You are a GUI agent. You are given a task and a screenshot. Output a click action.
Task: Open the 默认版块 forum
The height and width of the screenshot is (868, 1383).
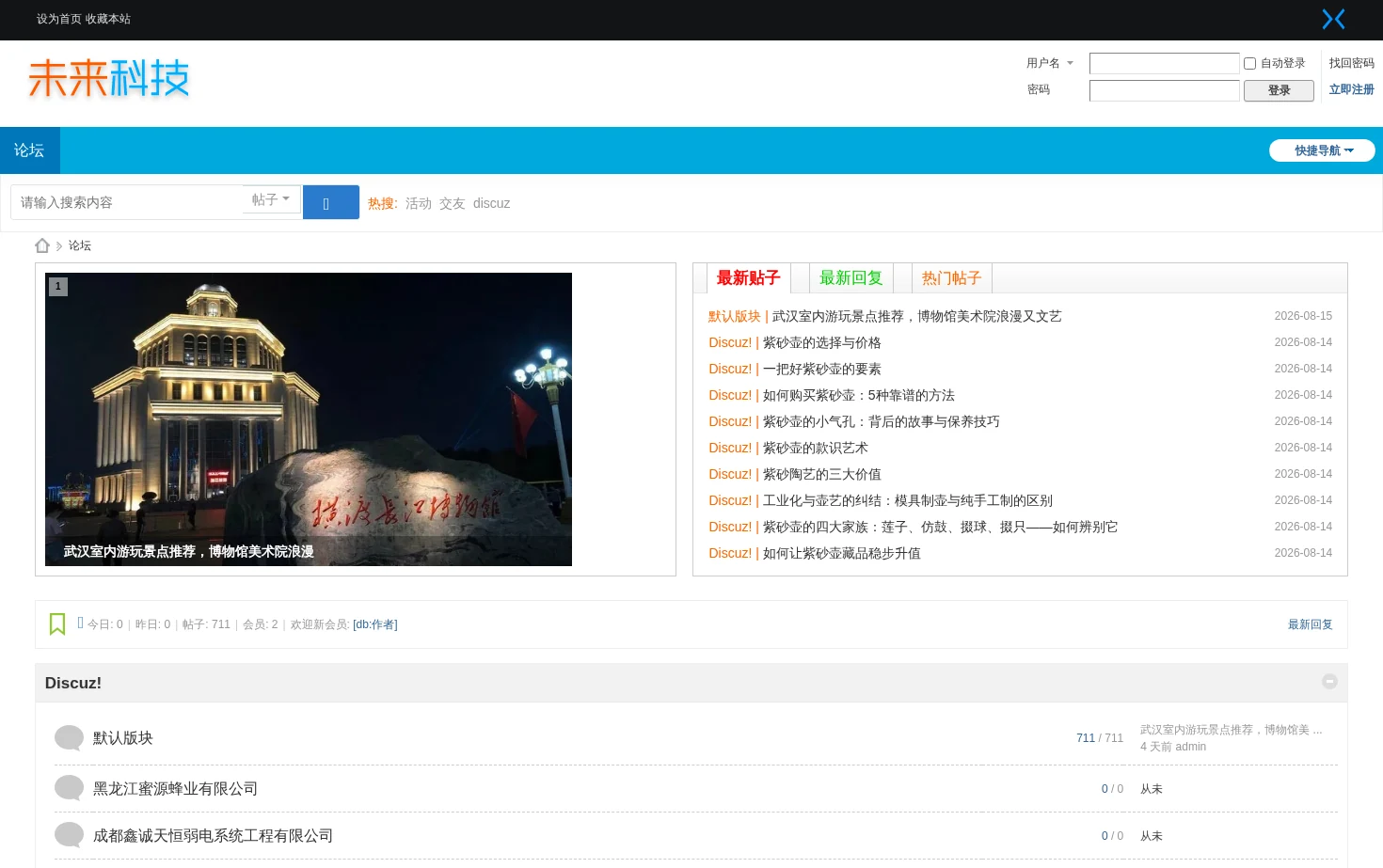coord(123,738)
